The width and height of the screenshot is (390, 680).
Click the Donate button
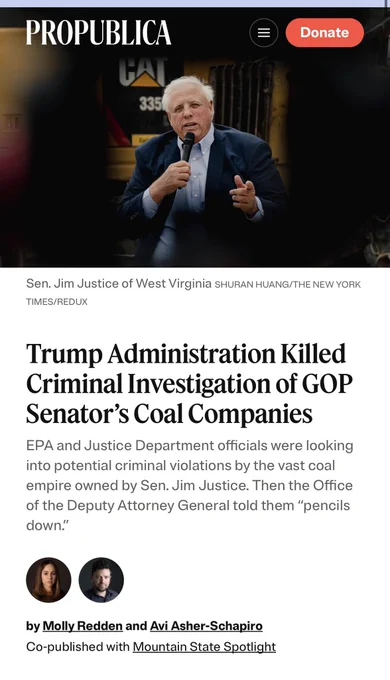(324, 33)
